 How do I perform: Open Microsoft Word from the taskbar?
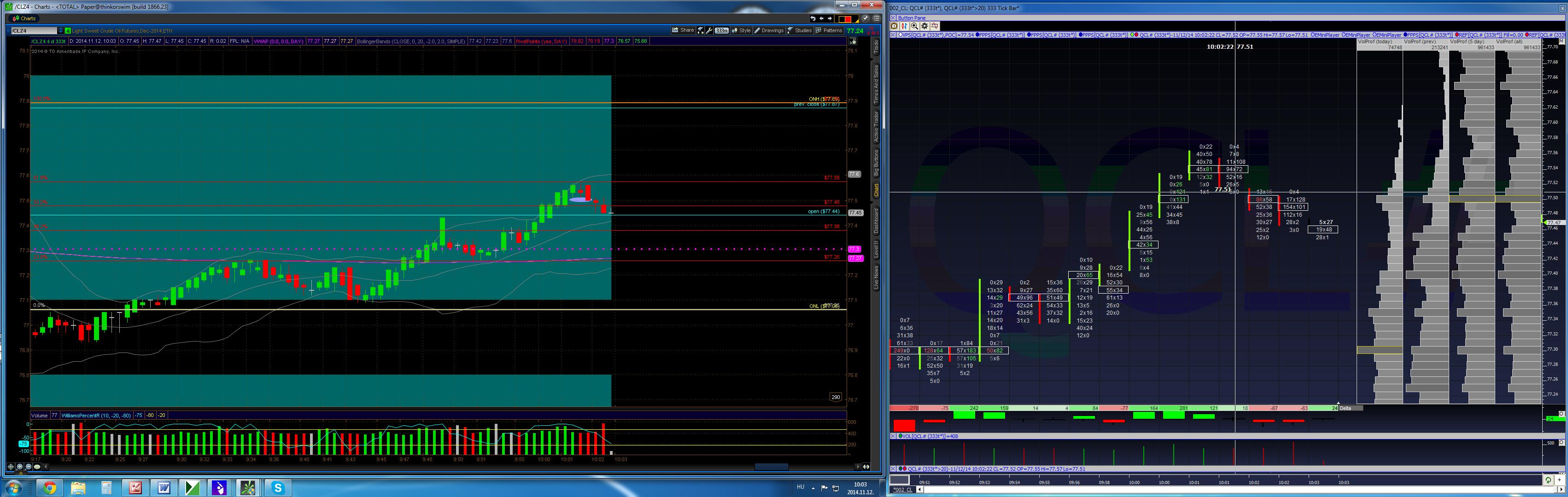[x=164, y=488]
